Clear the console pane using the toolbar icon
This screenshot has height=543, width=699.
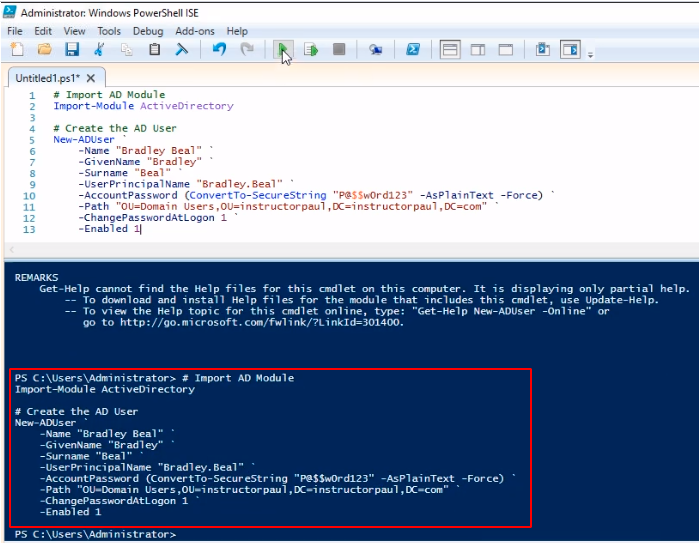point(183,49)
